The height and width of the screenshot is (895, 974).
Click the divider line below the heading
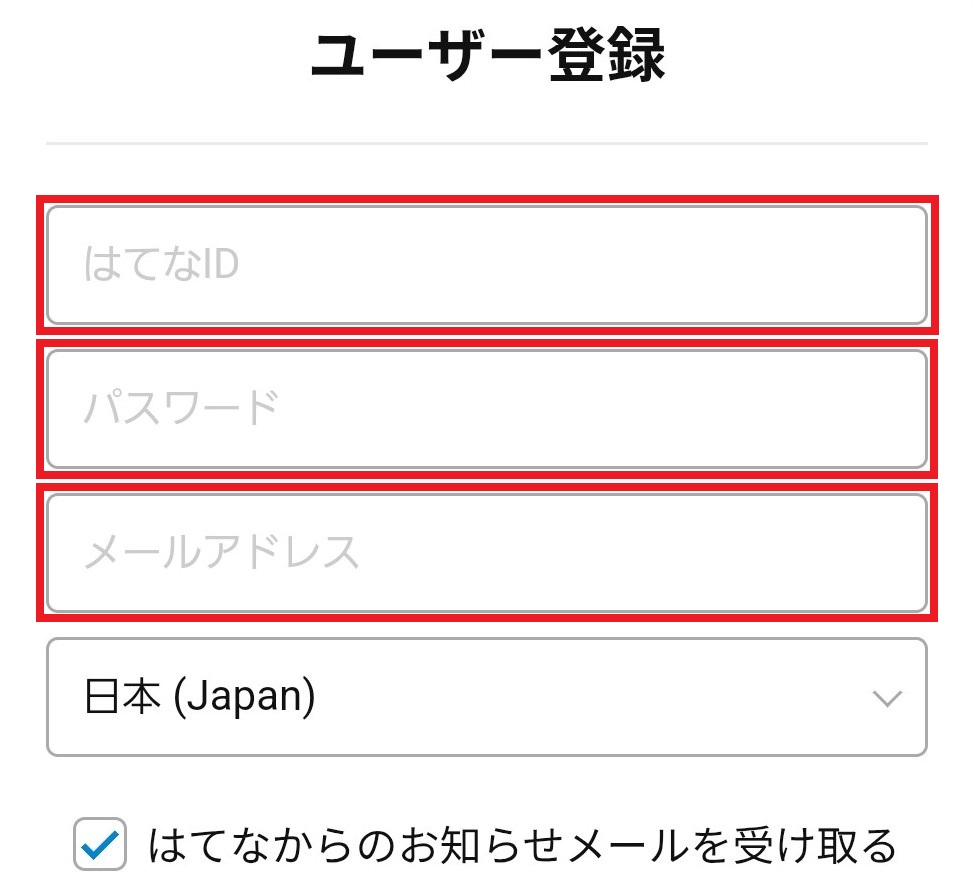click(486, 144)
